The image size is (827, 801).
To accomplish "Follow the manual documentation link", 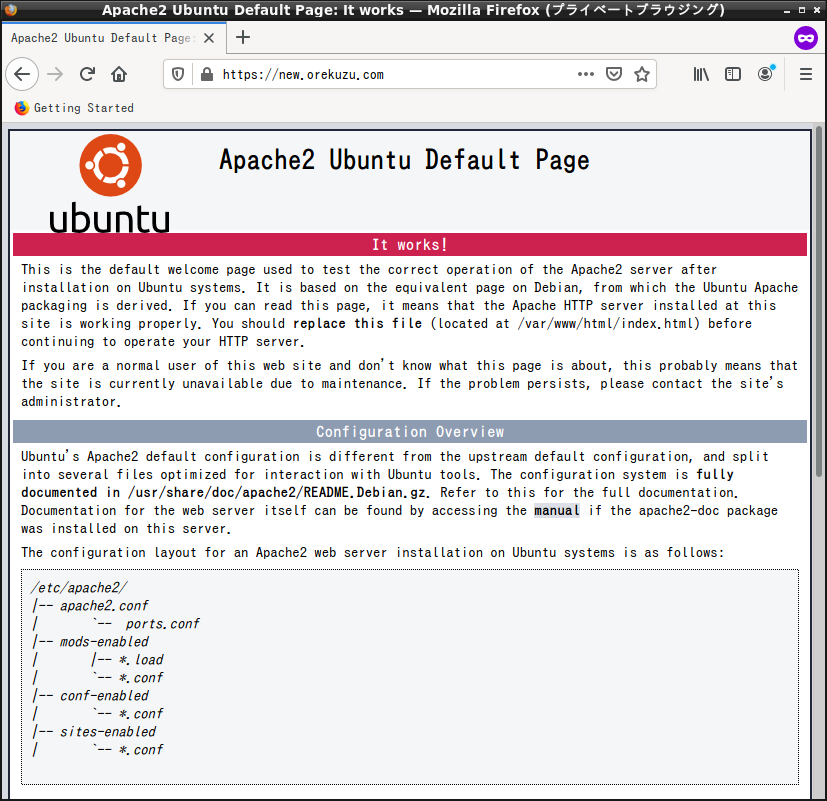I will coord(556,510).
